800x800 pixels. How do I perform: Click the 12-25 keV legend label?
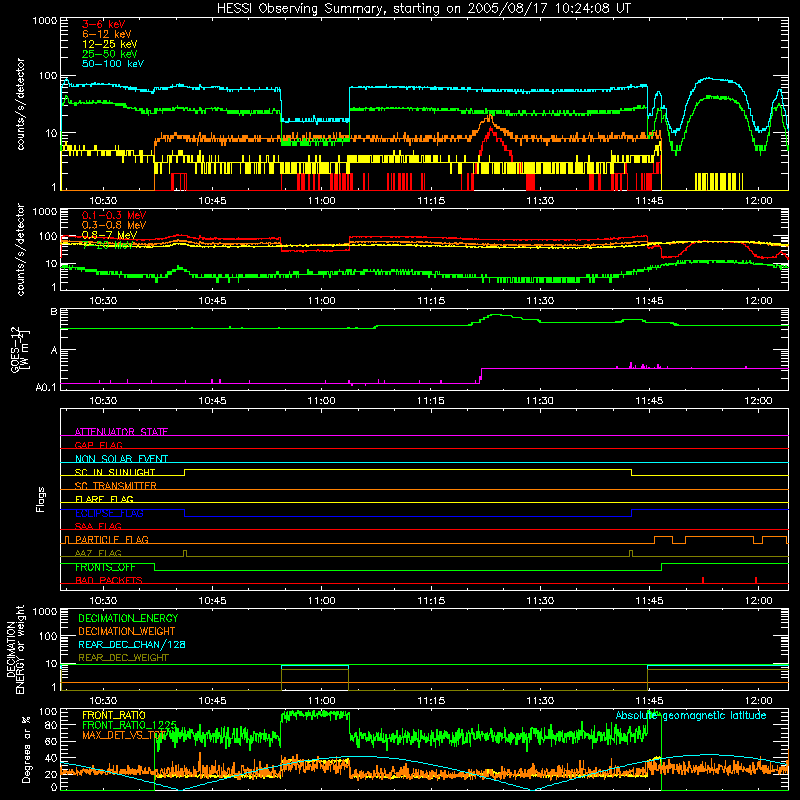click(110, 44)
